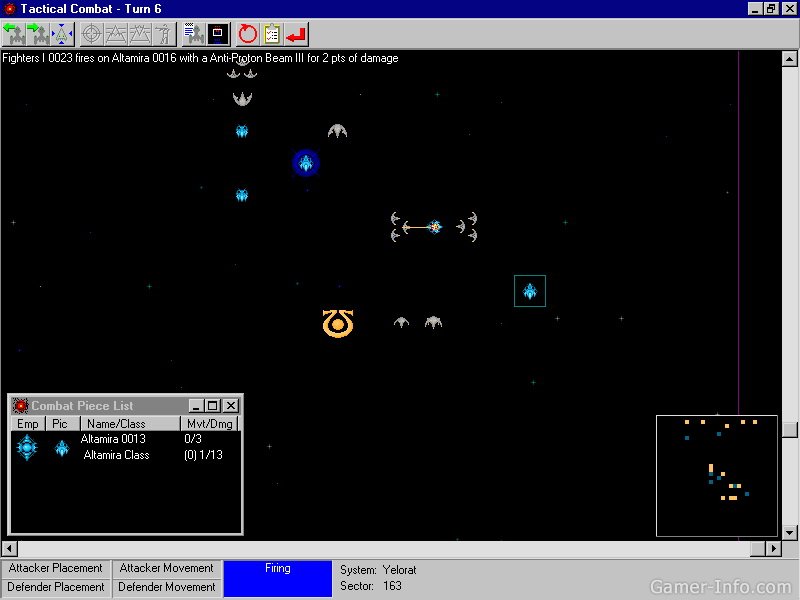Click the red circular retreat icon
This screenshot has height=600, width=800.
[247, 33]
